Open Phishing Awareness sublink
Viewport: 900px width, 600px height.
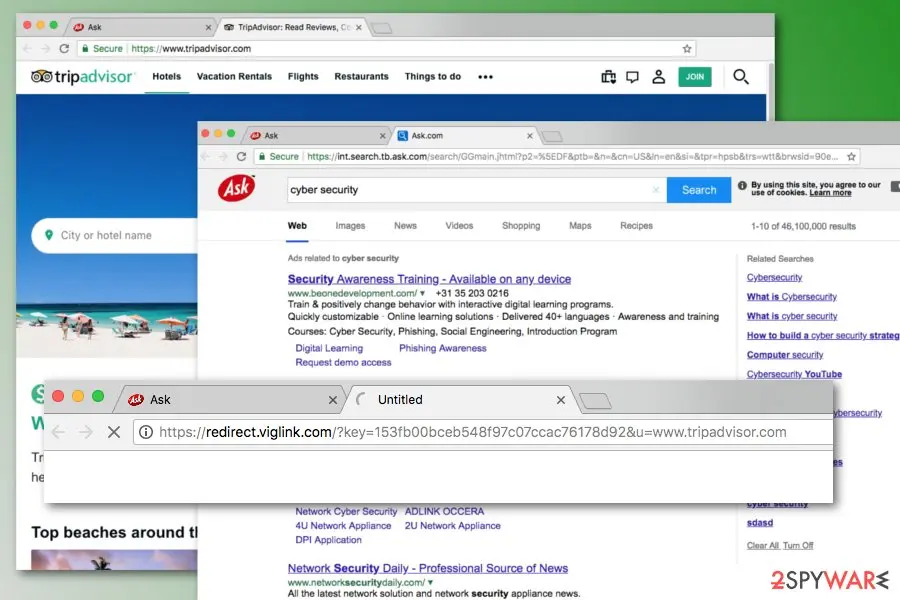[443, 348]
